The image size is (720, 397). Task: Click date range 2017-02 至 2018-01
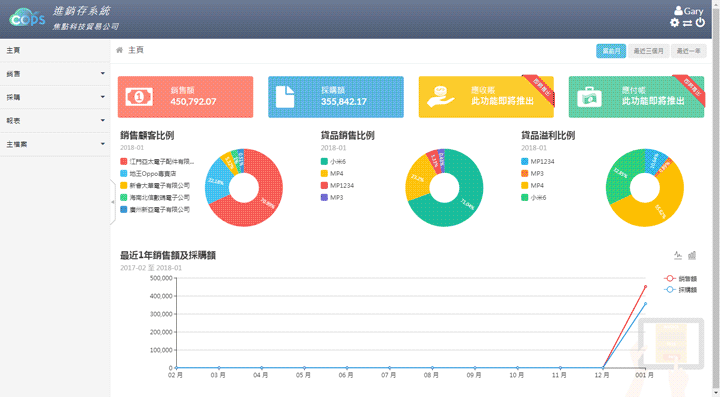click(151, 268)
